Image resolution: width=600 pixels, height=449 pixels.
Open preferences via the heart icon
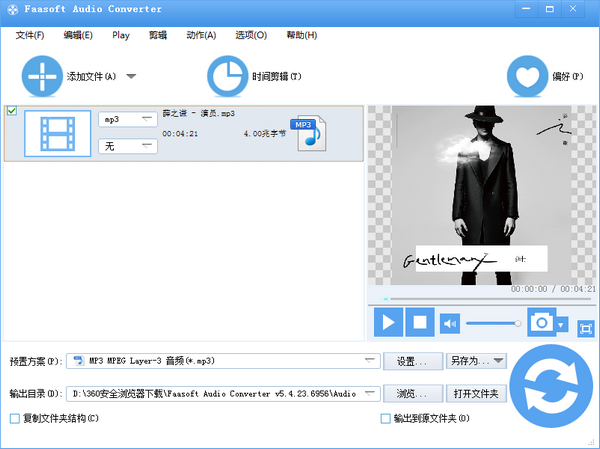pos(526,76)
